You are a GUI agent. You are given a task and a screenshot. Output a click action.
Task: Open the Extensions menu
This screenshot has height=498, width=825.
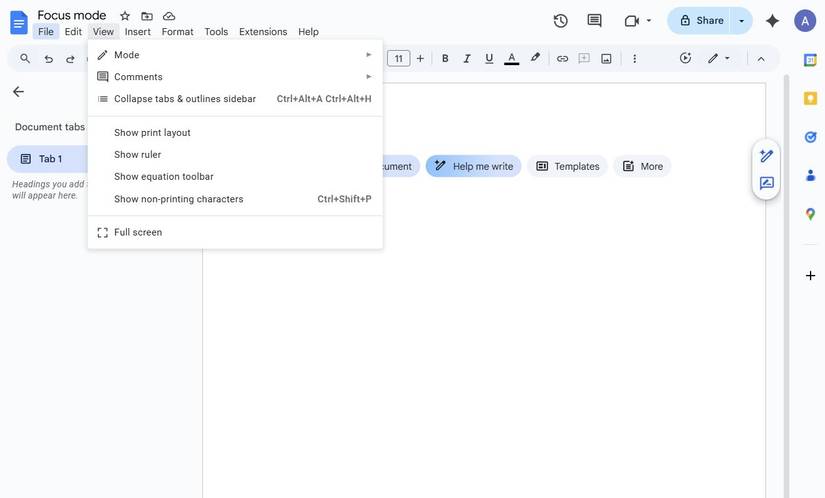click(x=263, y=32)
